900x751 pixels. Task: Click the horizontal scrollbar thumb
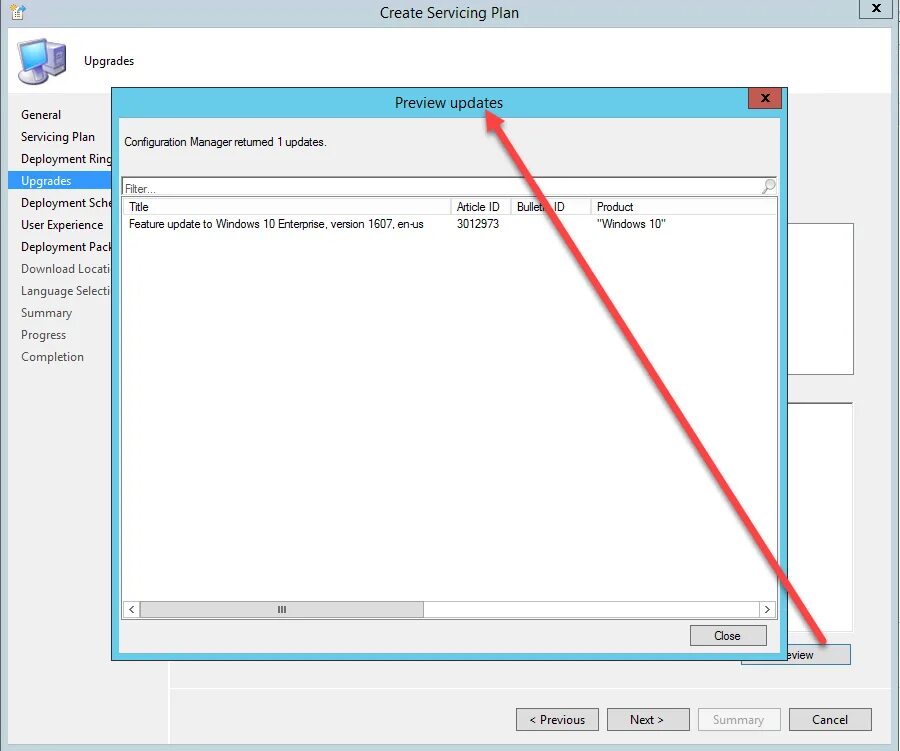pyautogui.click(x=282, y=609)
